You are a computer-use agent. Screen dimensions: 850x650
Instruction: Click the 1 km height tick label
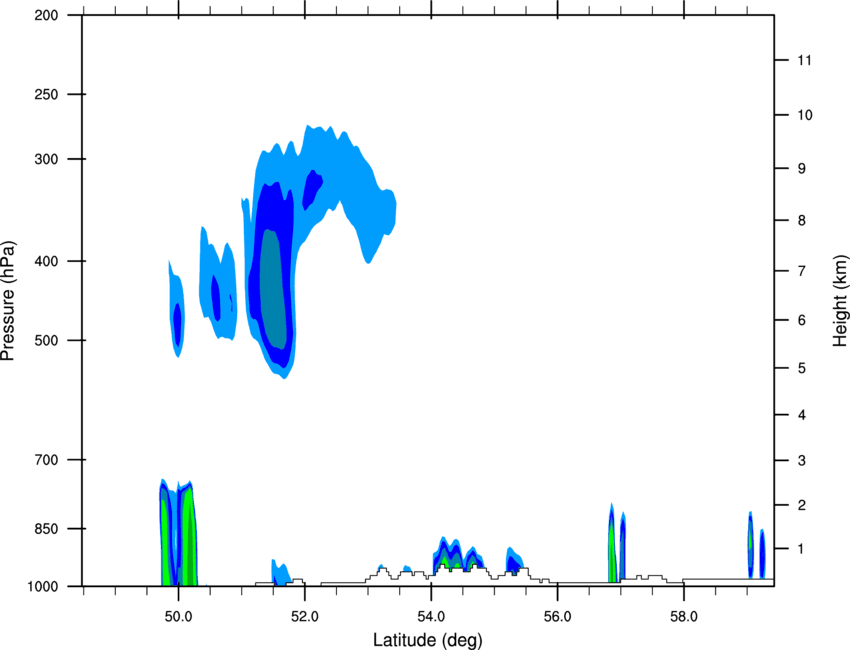tap(802, 549)
